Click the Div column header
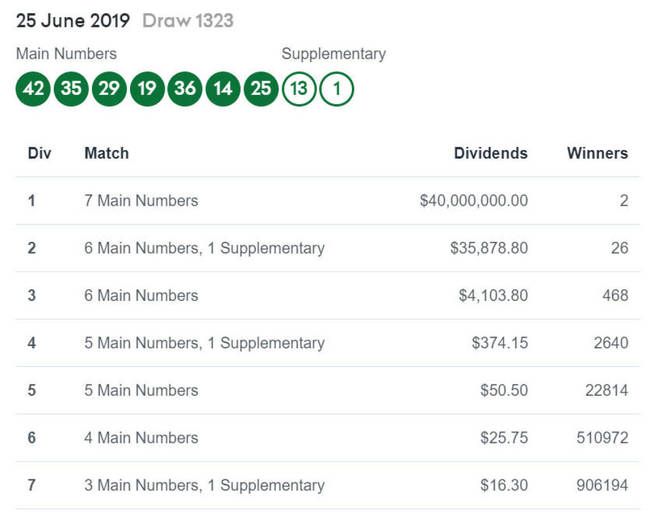 coord(39,153)
